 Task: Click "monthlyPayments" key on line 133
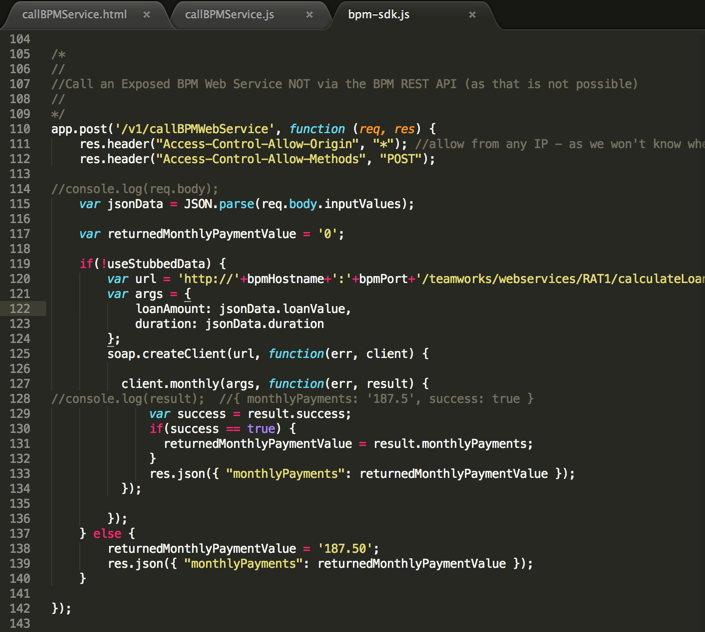[x=285, y=474]
